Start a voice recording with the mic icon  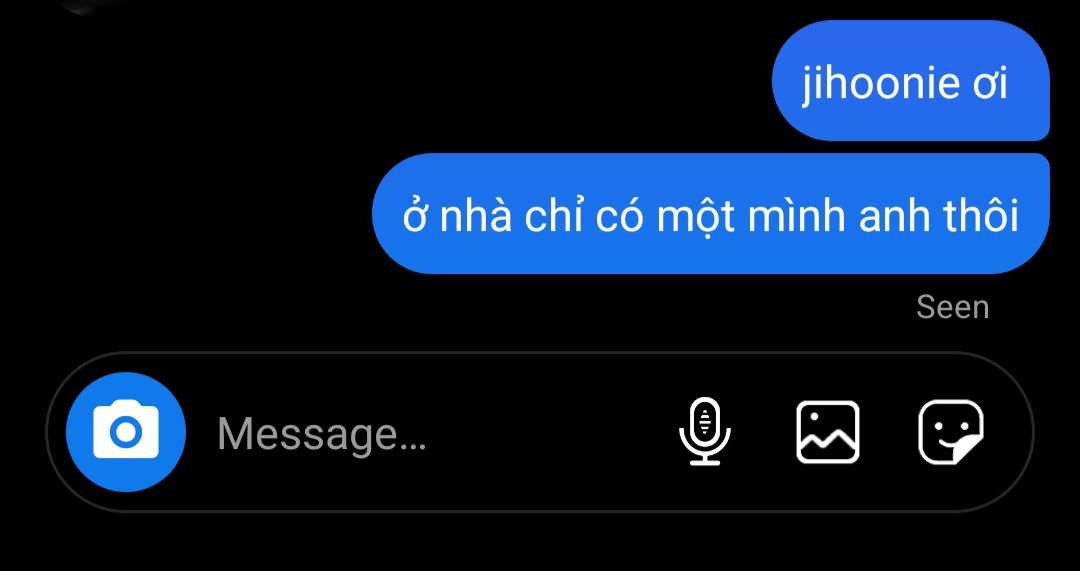coord(705,432)
